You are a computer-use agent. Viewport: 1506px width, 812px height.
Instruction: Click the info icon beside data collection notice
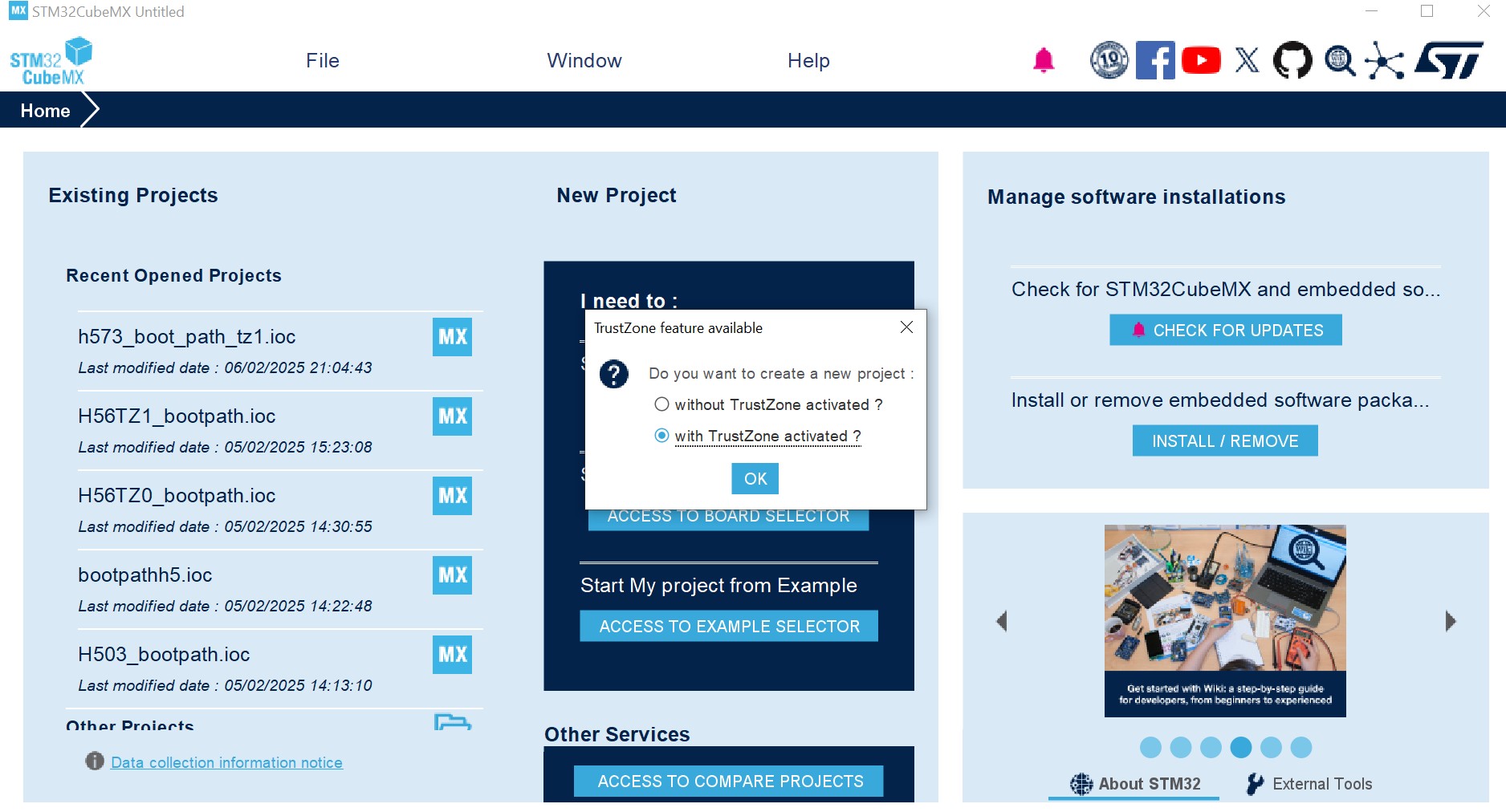tap(95, 761)
